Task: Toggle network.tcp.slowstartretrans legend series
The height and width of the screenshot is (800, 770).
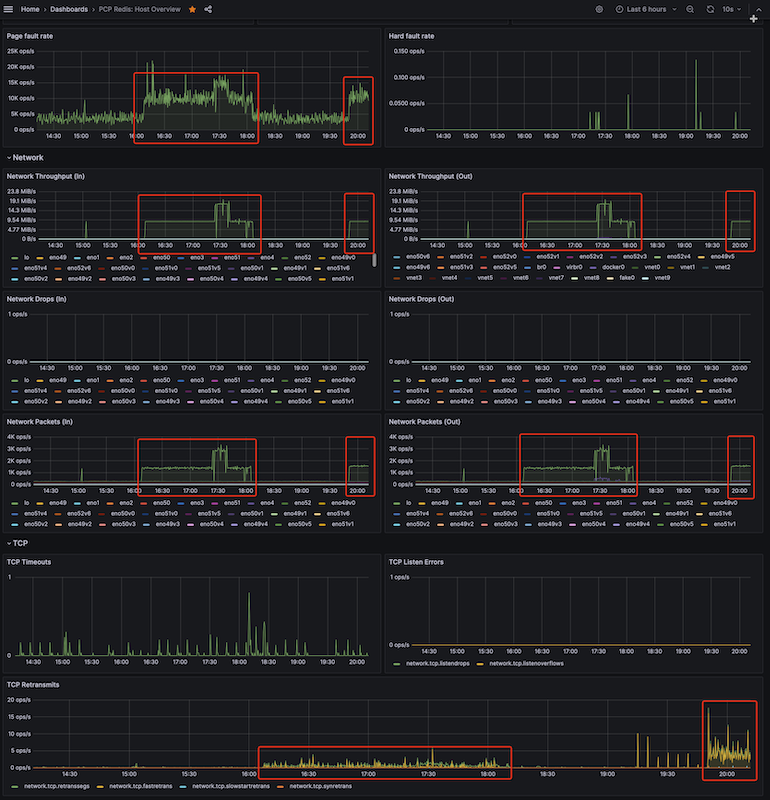Action: click(x=231, y=786)
